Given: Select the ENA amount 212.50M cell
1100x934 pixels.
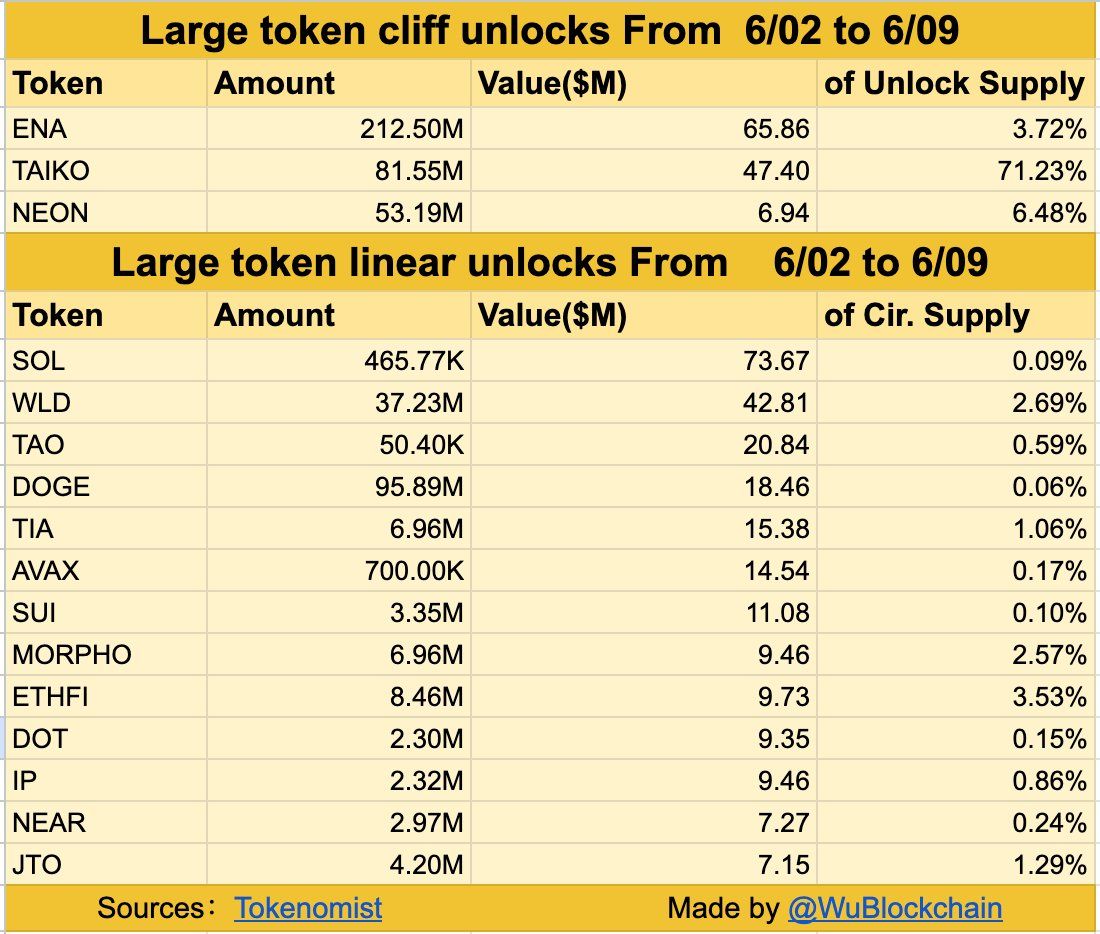Looking at the screenshot, I should click(x=338, y=129).
